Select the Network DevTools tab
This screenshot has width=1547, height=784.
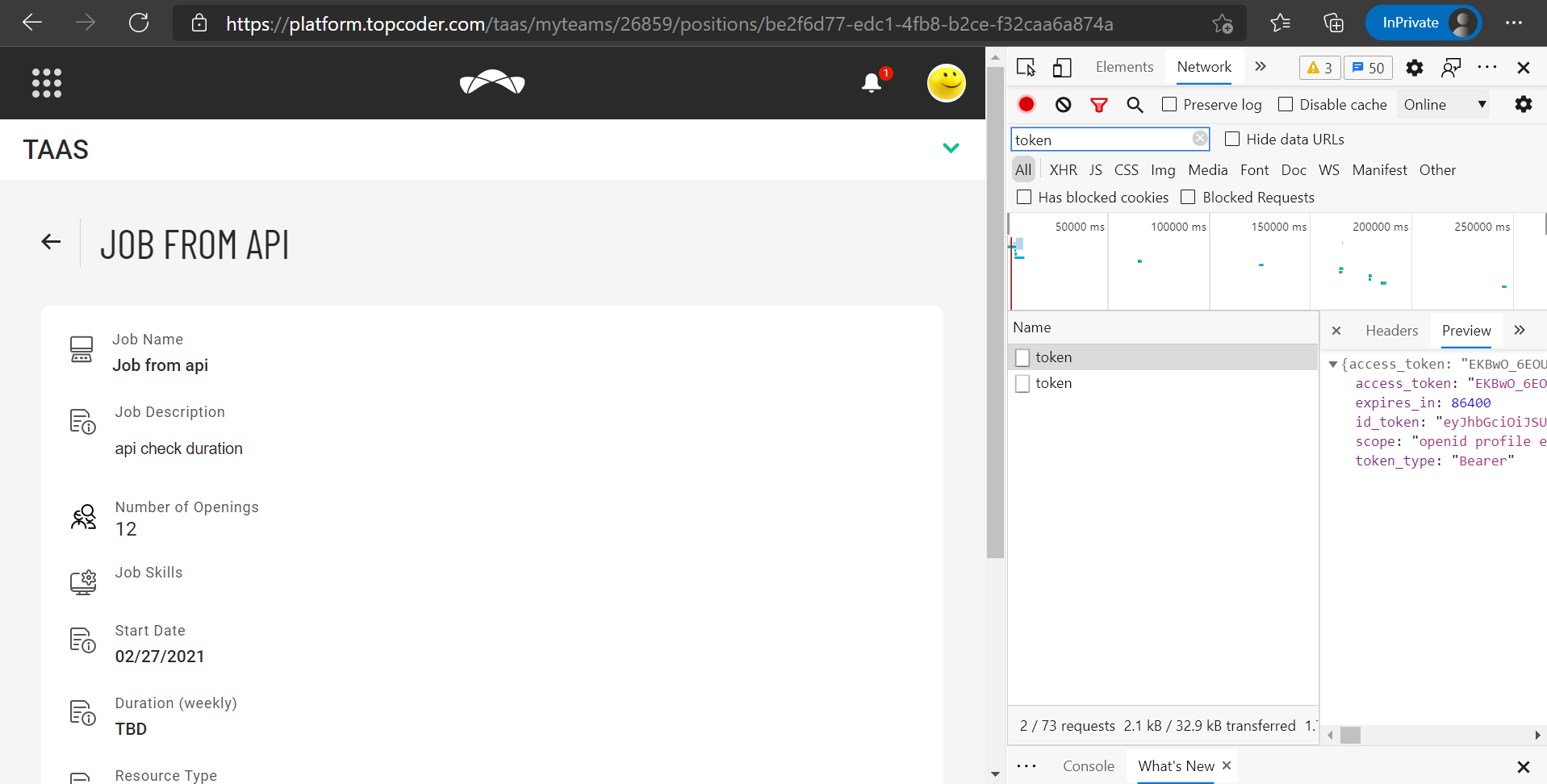(1204, 67)
